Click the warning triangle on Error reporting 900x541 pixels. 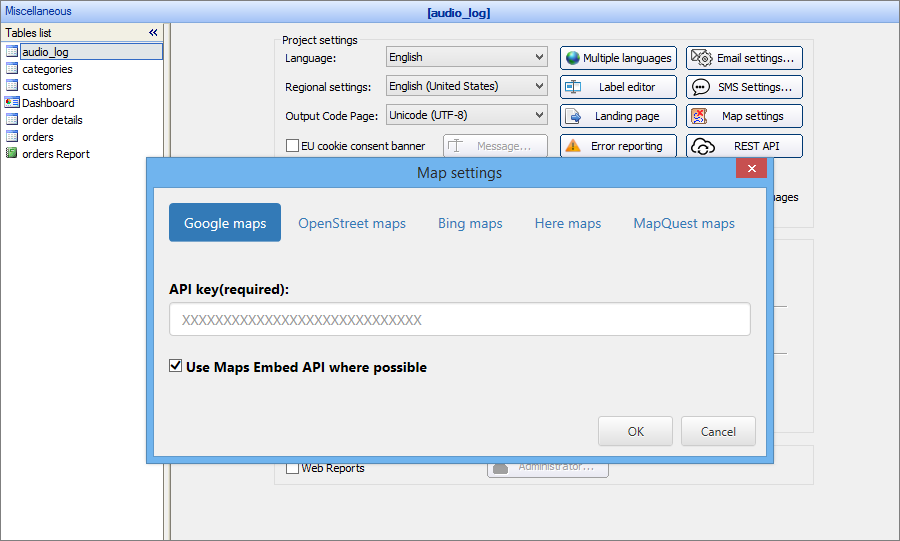[573, 146]
